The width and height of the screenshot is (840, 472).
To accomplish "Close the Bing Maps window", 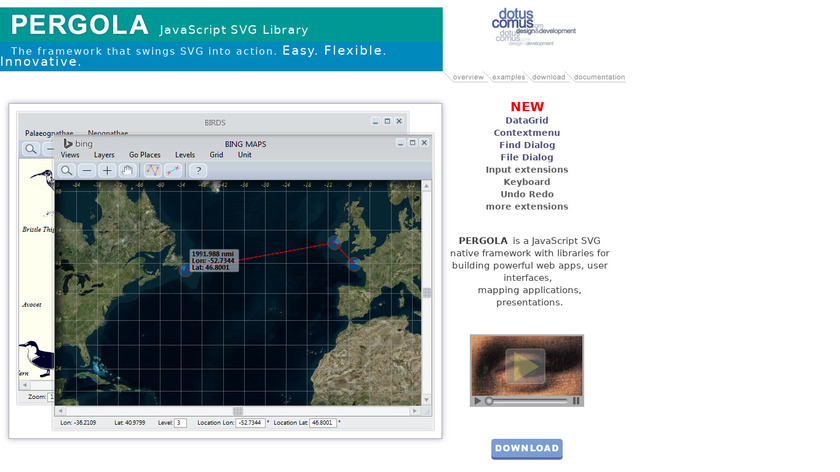I will [x=424, y=143].
